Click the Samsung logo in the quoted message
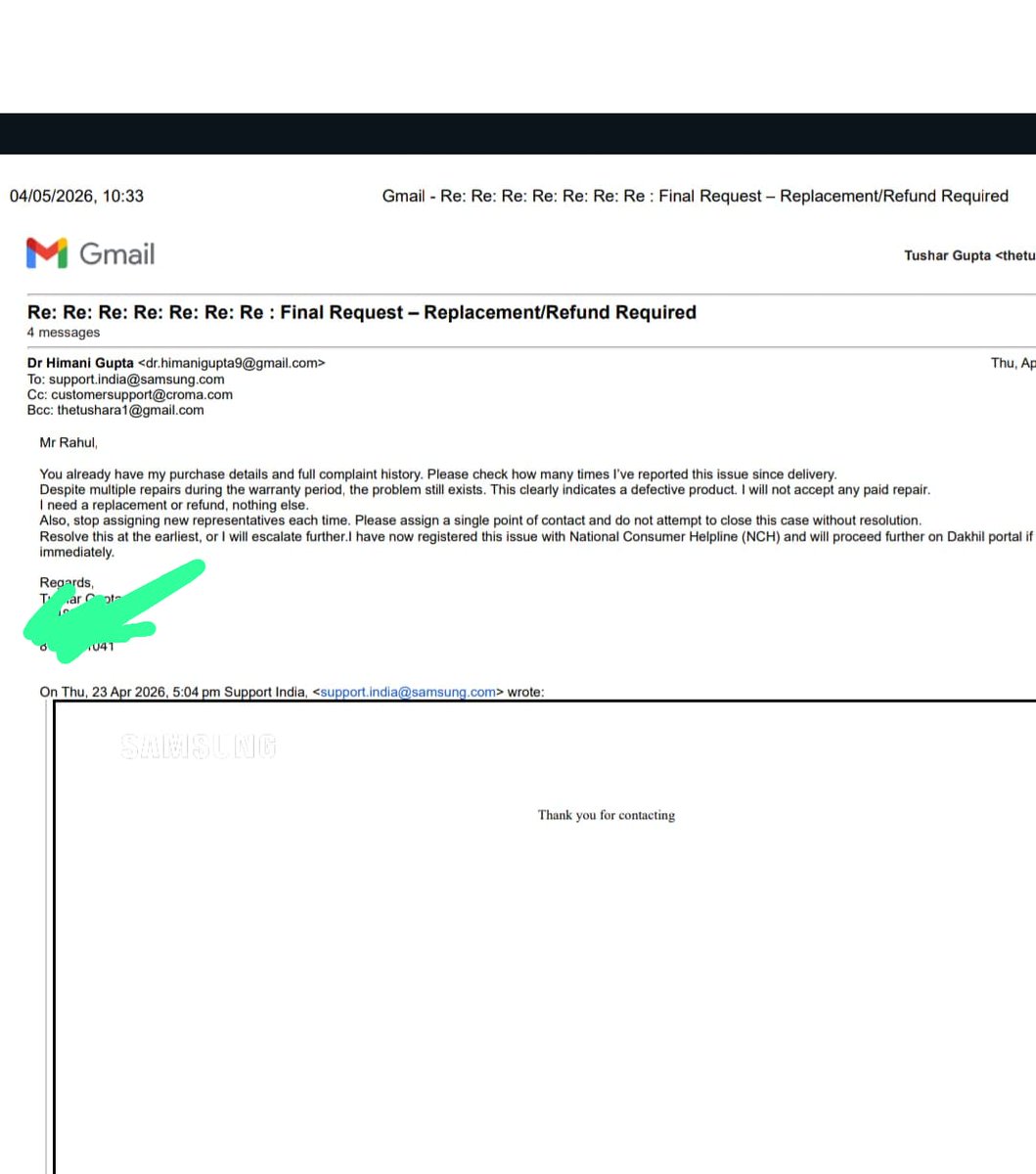This screenshot has width=1036, height=1174. (199, 747)
